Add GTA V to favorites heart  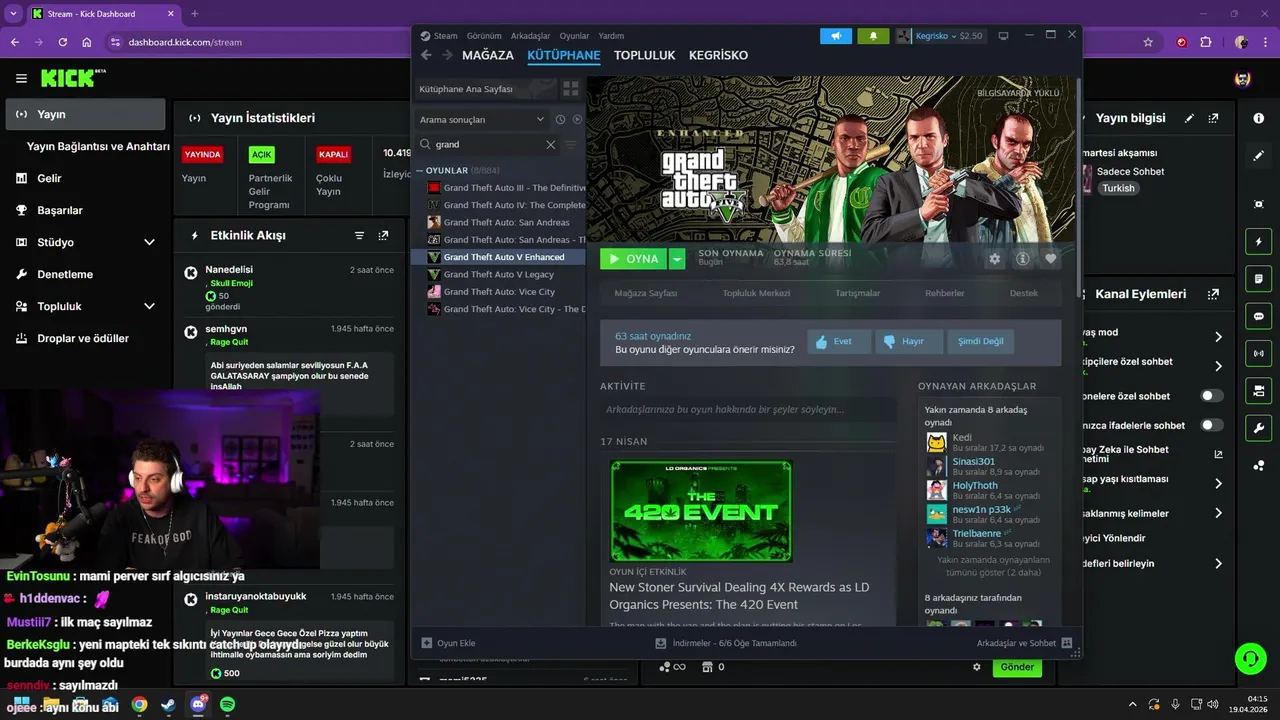click(1050, 258)
